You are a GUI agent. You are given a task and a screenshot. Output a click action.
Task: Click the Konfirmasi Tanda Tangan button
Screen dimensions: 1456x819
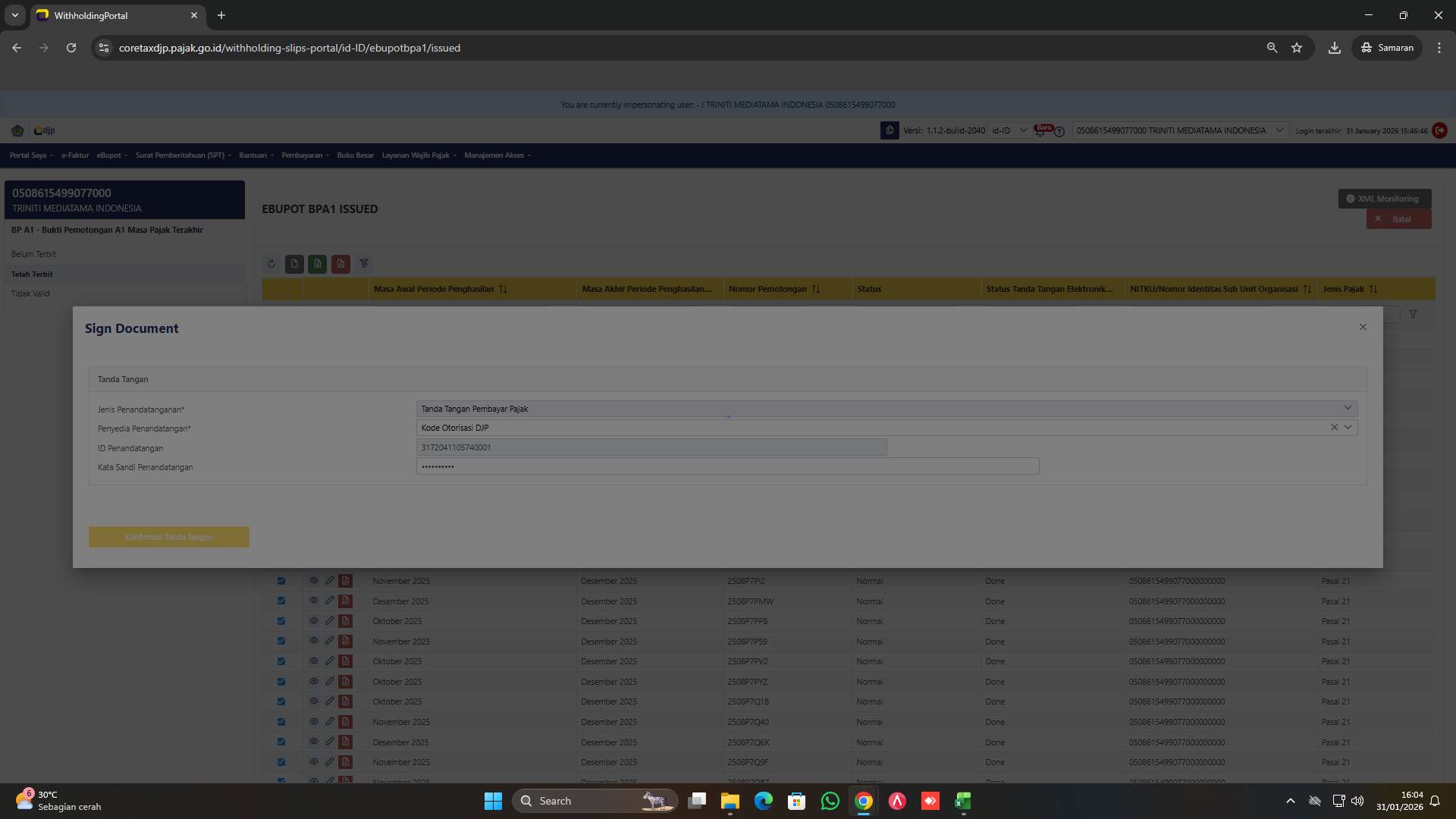click(168, 536)
